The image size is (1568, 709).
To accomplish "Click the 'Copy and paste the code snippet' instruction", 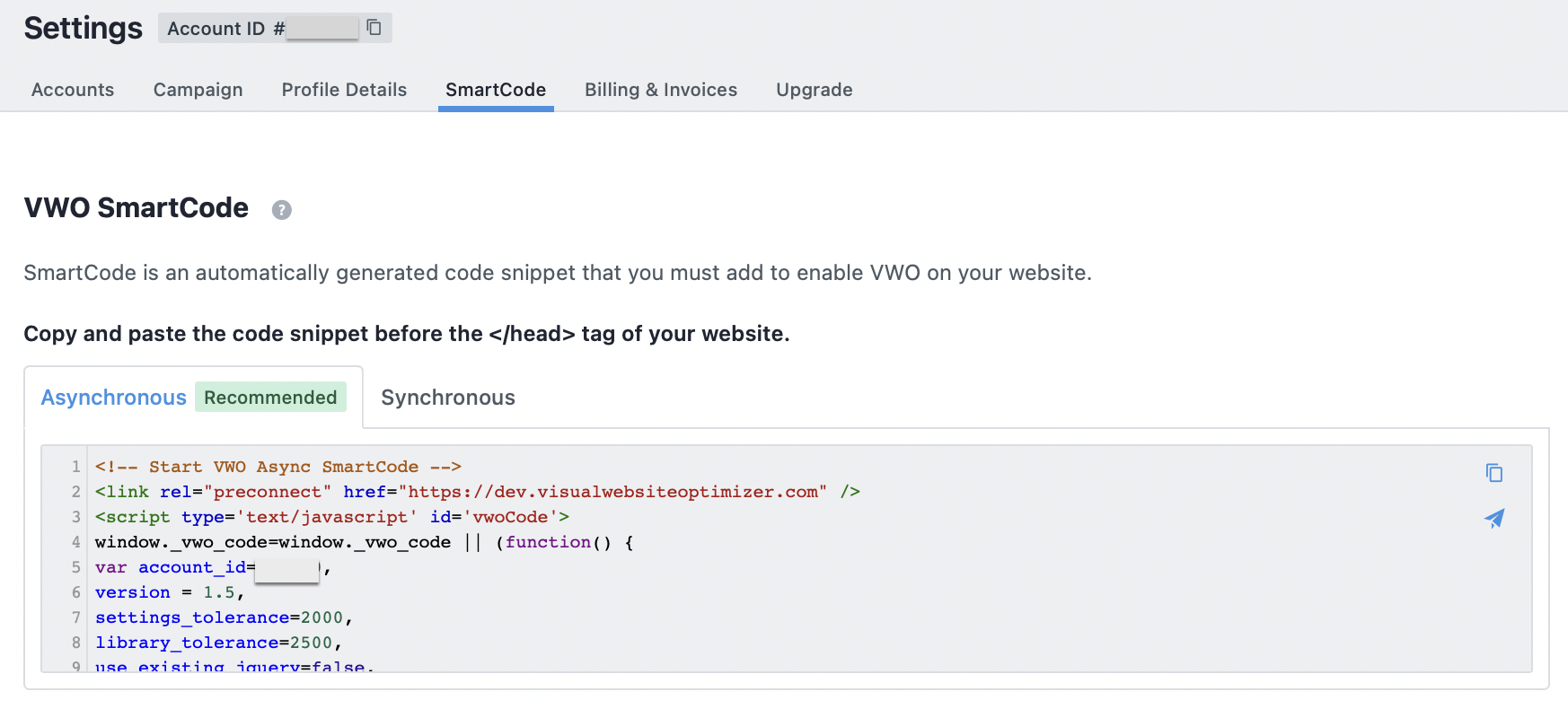I will click(407, 334).
